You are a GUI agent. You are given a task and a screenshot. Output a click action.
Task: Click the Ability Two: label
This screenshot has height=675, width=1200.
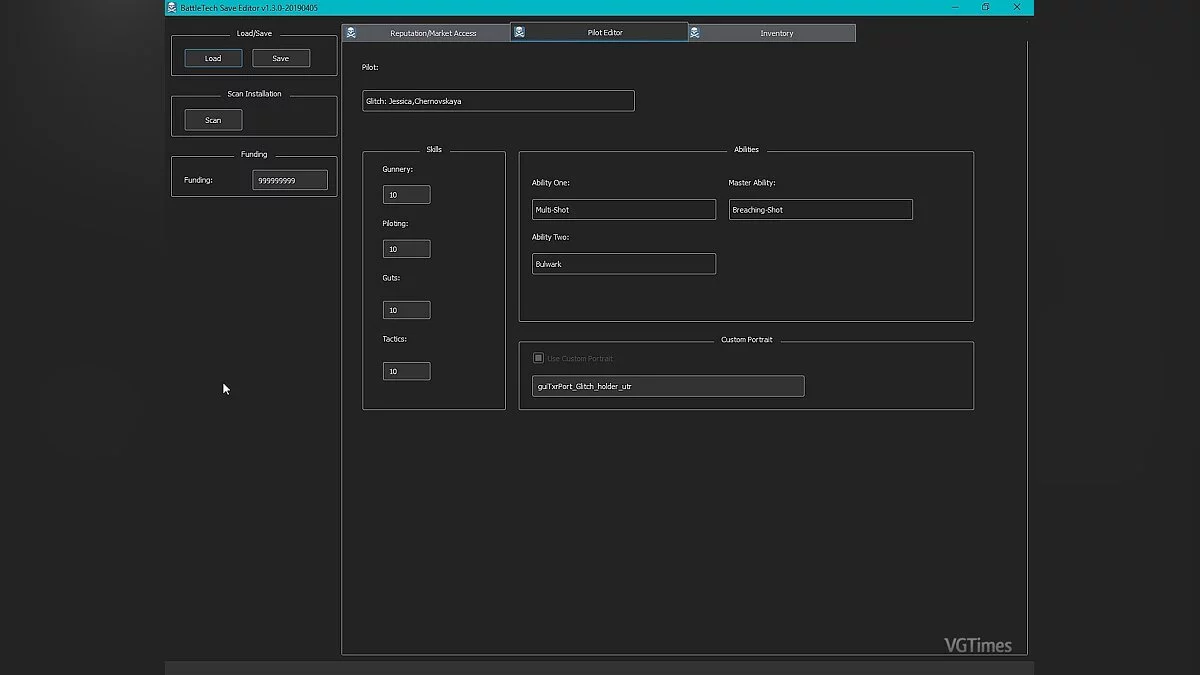coord(551,237)
